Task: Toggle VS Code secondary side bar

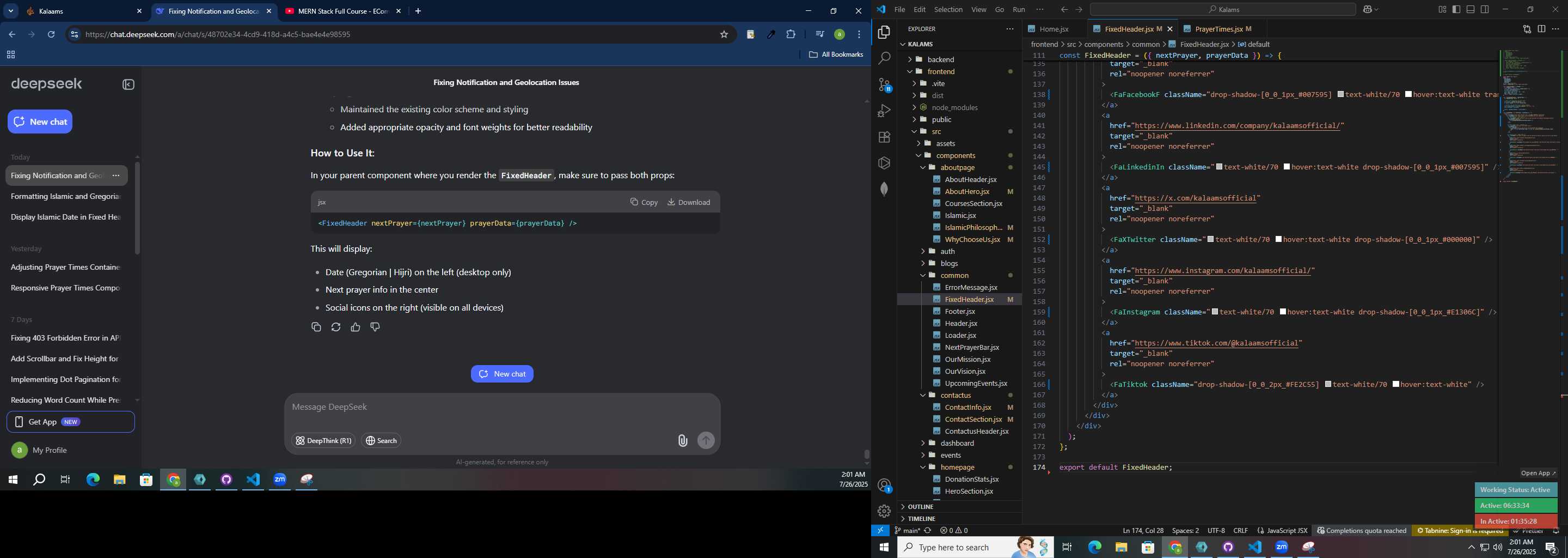Action: (x=1485, y=9)
